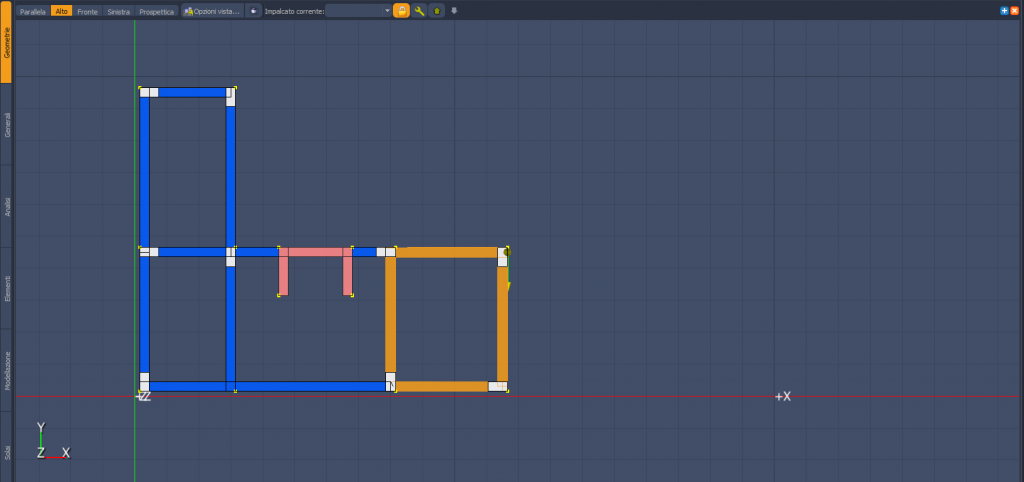Click the +X axis label

(x=782, y=396)
